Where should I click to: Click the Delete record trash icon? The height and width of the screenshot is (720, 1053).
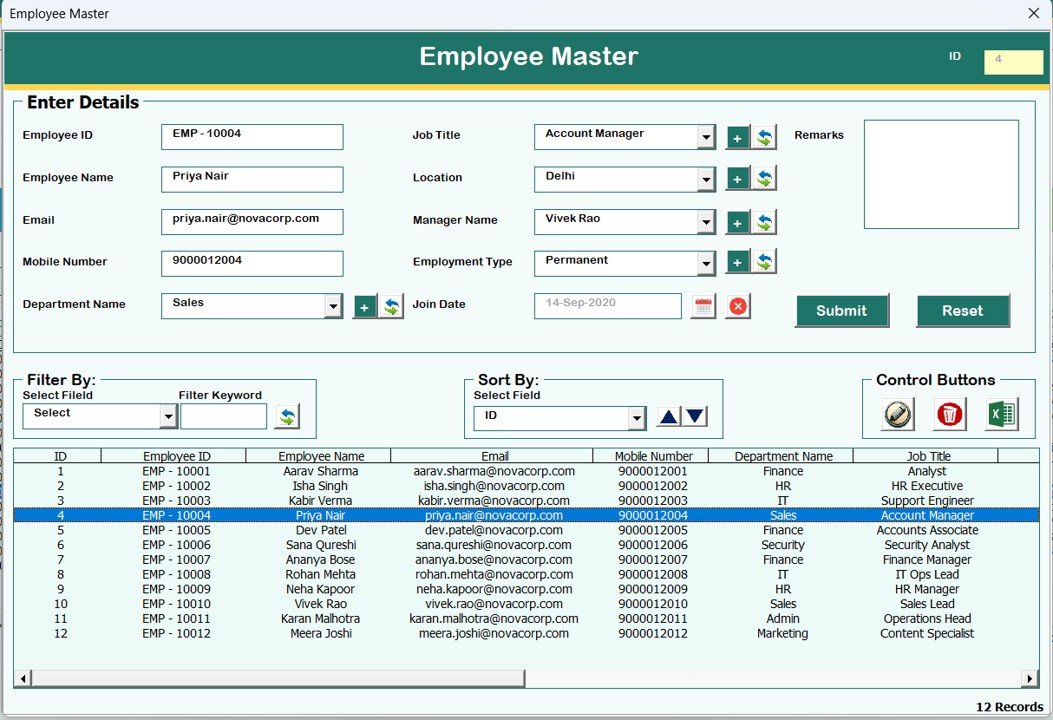coord(948,413)
